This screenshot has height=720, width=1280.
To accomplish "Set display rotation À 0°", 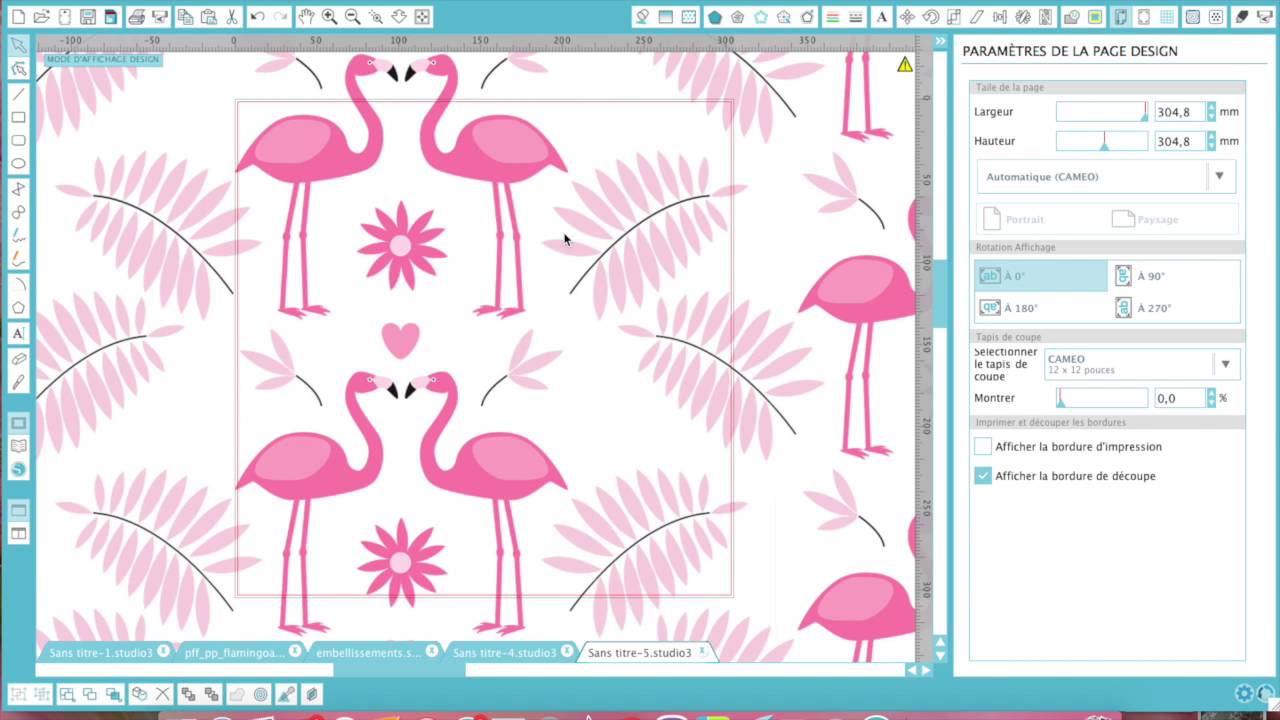I will [1041, 276].
